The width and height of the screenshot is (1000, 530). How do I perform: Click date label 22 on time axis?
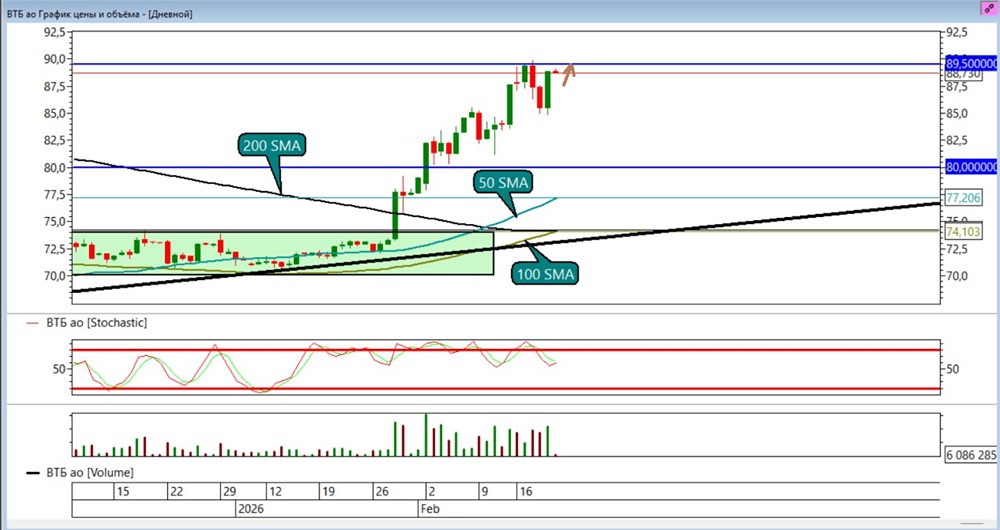click(x=177, y=492)
